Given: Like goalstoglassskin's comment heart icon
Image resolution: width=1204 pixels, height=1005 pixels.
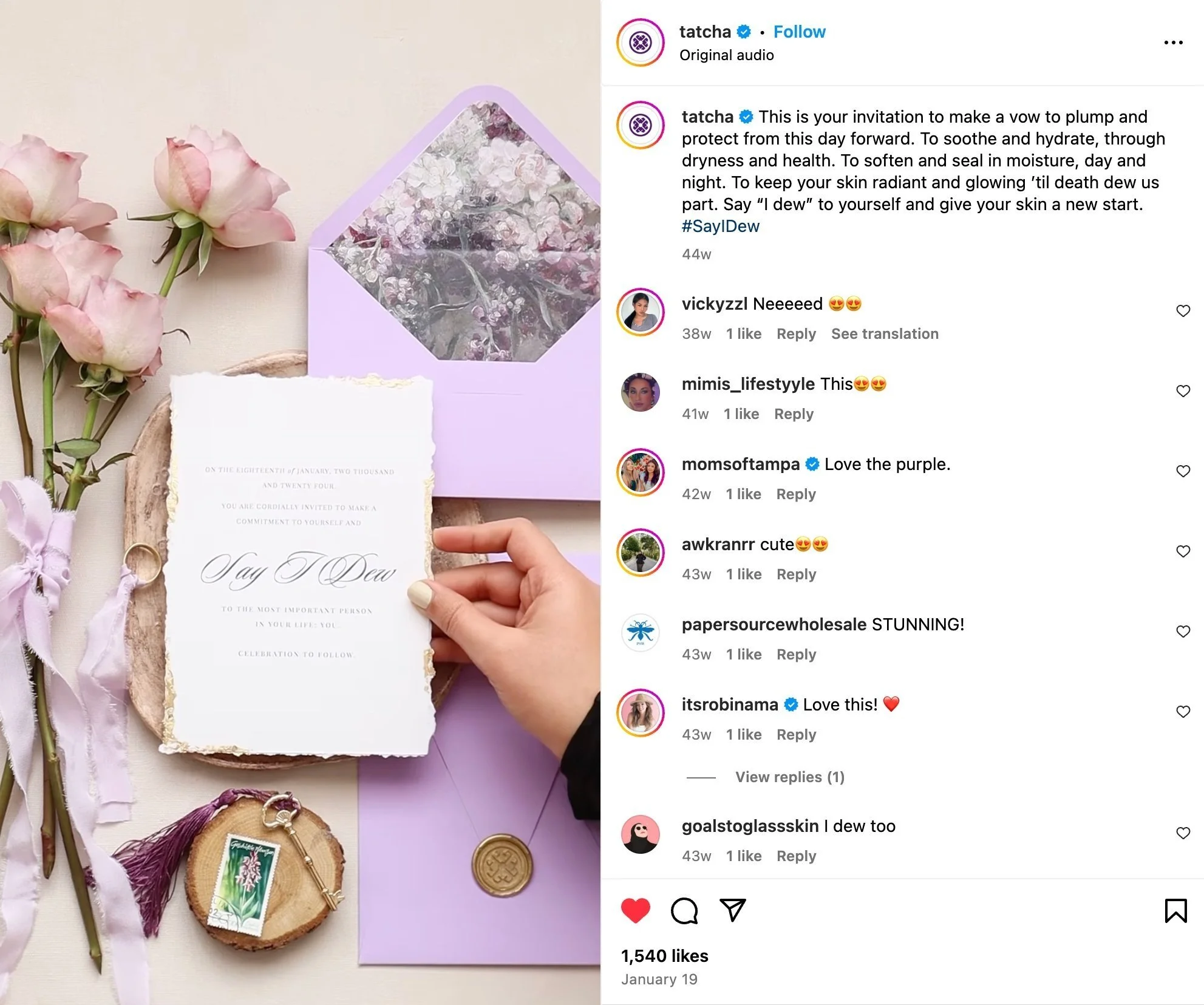Looking at the screenshot, I should point(1183,833).
